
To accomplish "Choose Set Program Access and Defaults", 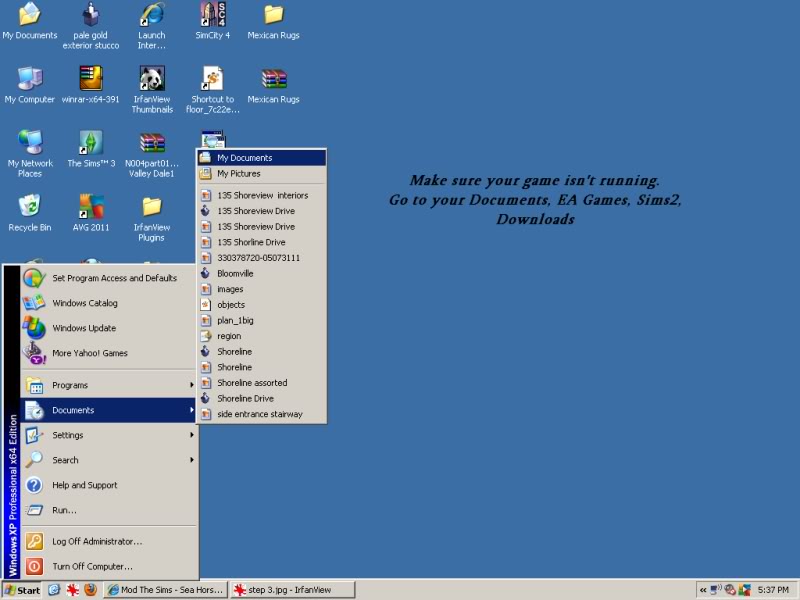I will (108, 278).
